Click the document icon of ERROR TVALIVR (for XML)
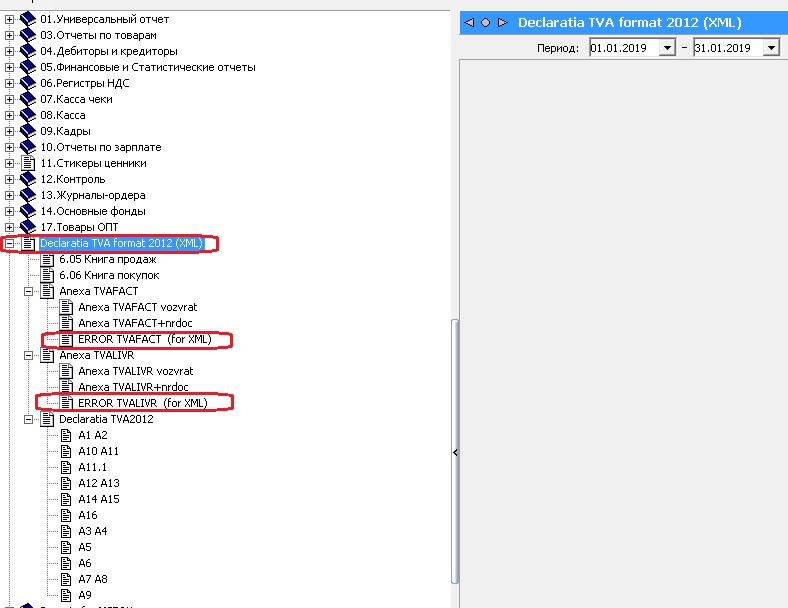Image resolution: width=788 pixels, height=608 pixels. click(66, 403)
